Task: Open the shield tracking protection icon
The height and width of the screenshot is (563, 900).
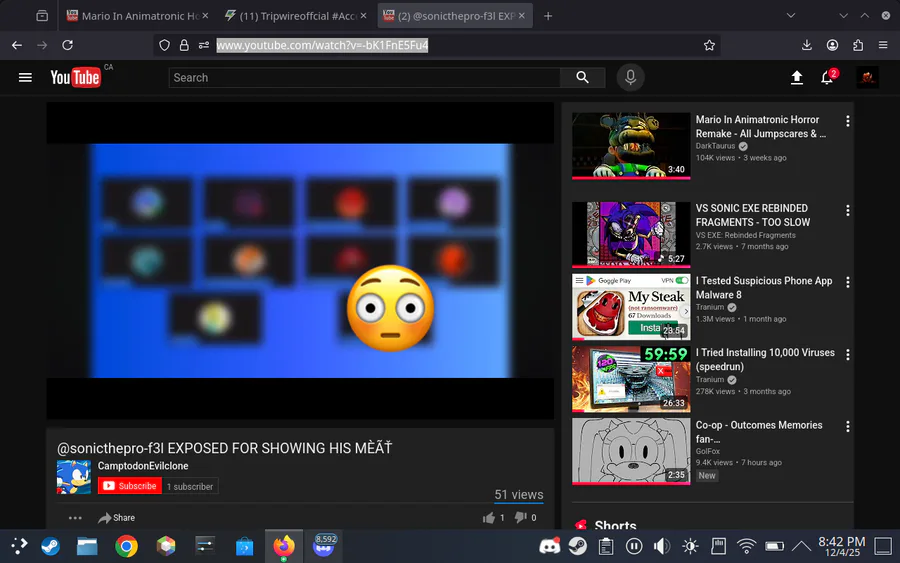Action: click(165, 45)
